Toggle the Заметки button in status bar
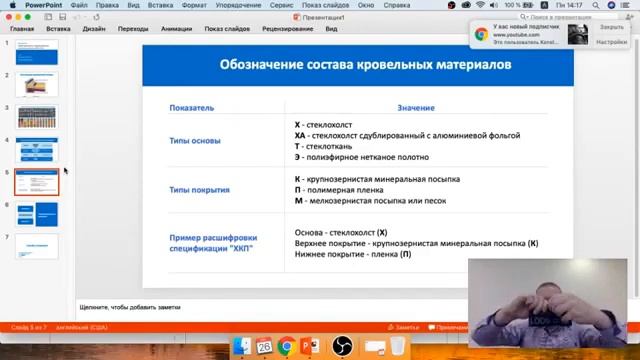Image resolution: width=640 pixels, height=360 pixels. pos(403,327)
